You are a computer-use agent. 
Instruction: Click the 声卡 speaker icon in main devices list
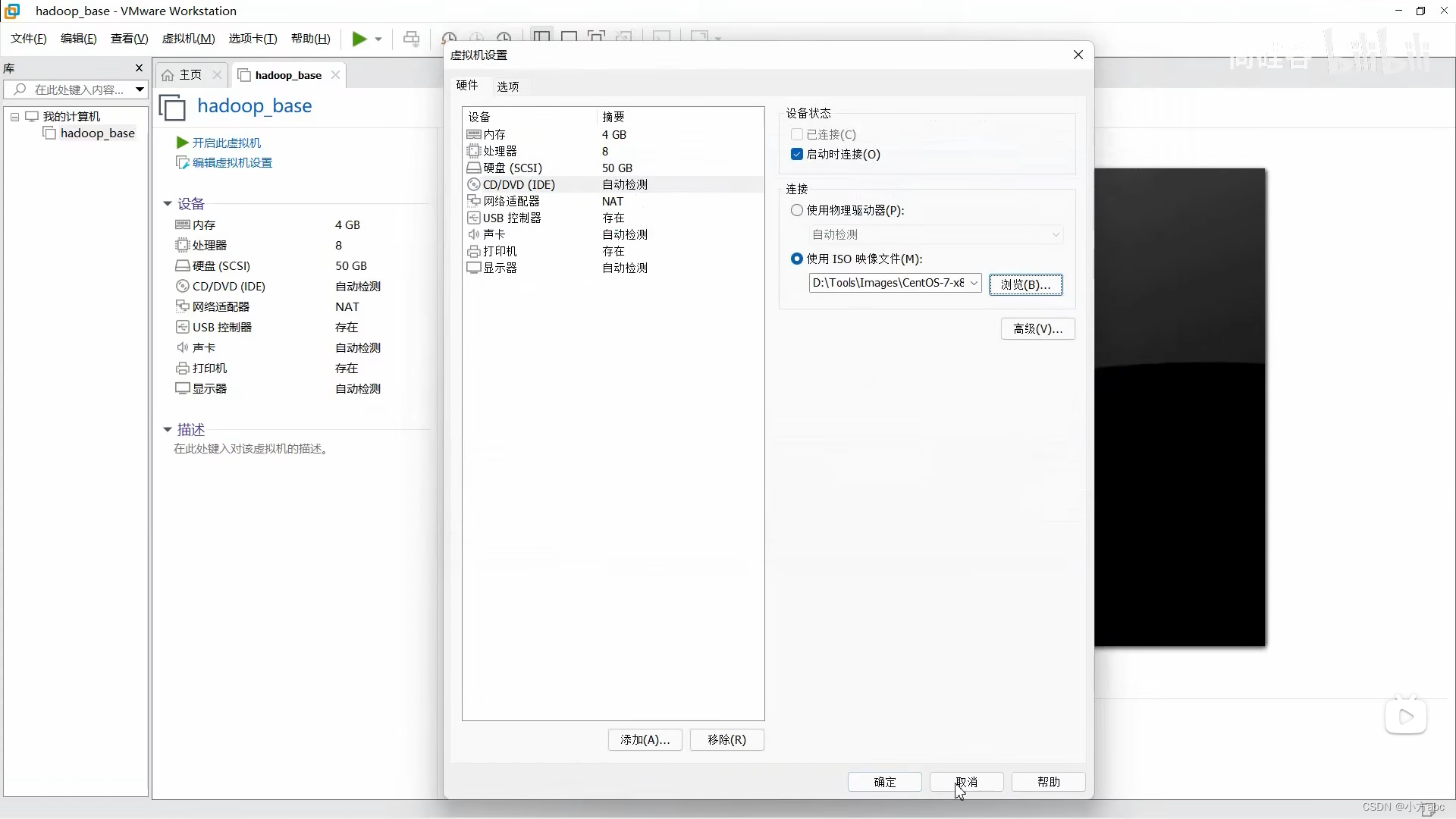pyautogui.click(x=182, y=347)
